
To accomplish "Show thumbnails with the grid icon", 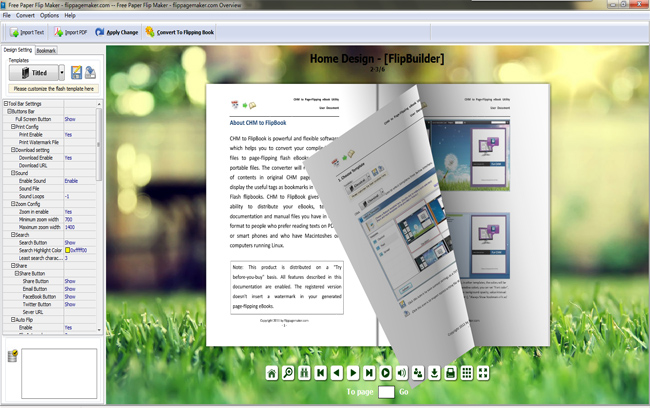I will [467, 373].
